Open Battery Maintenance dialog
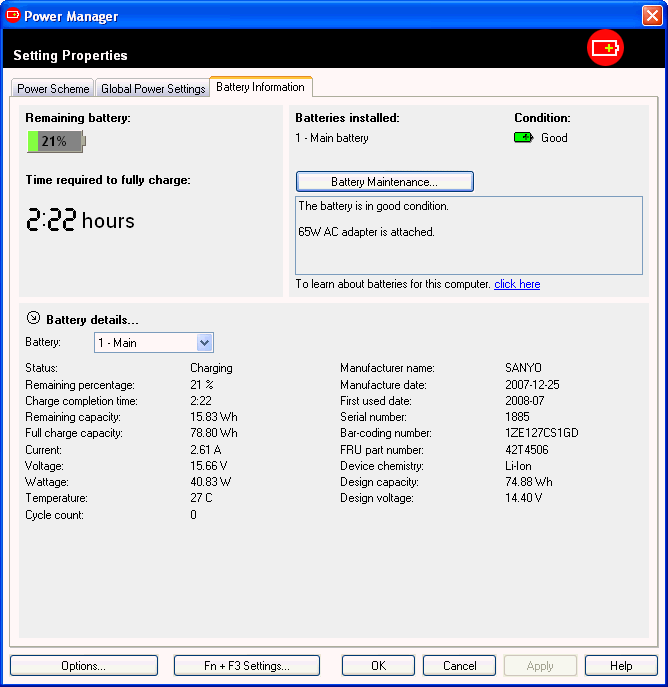The height and width of the screenshot is (687, 668). click(384, 182)
